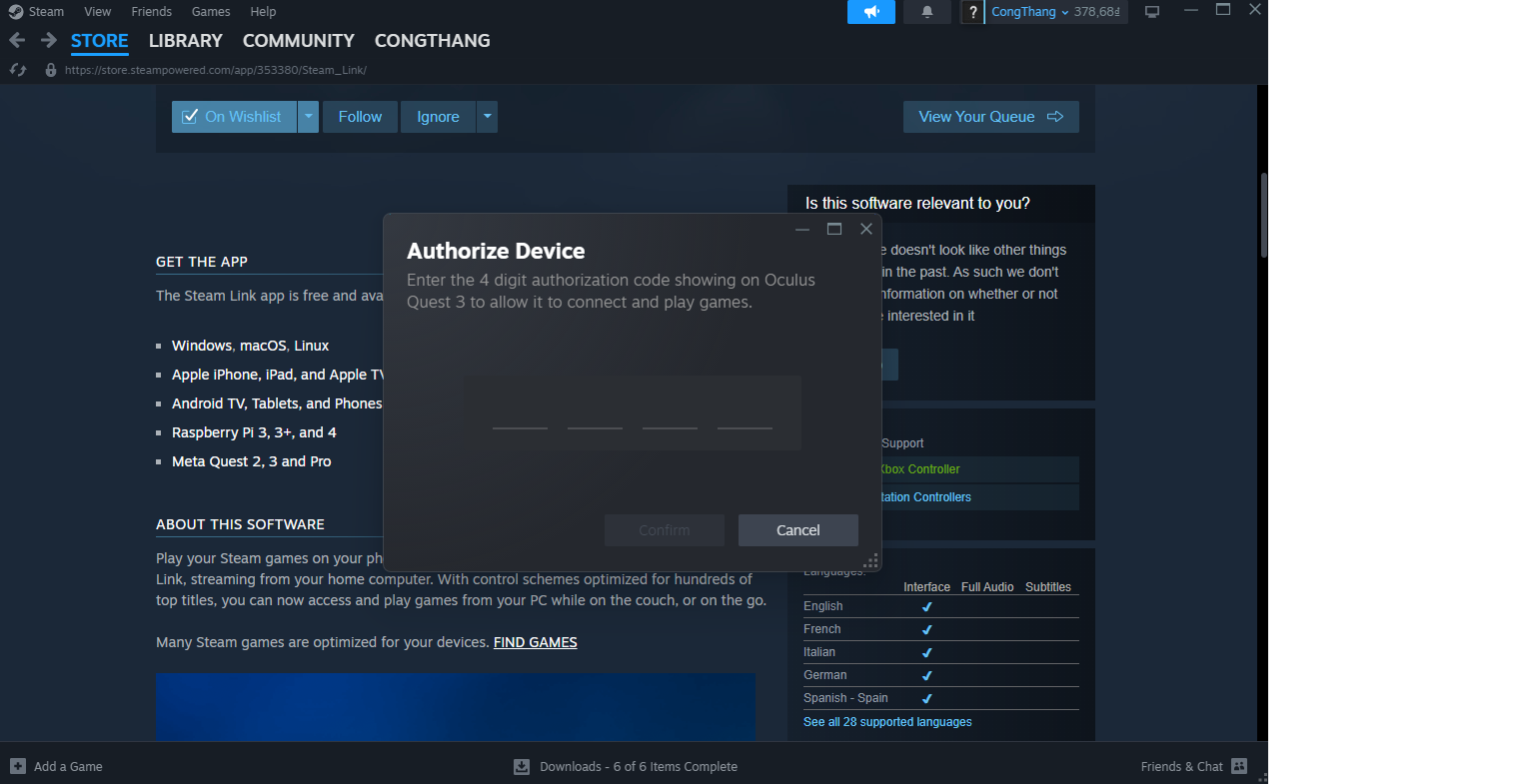Screen dimensions: 1536x784
Task: Close the Authorize Device dialog with X
Action: (866, 229)
